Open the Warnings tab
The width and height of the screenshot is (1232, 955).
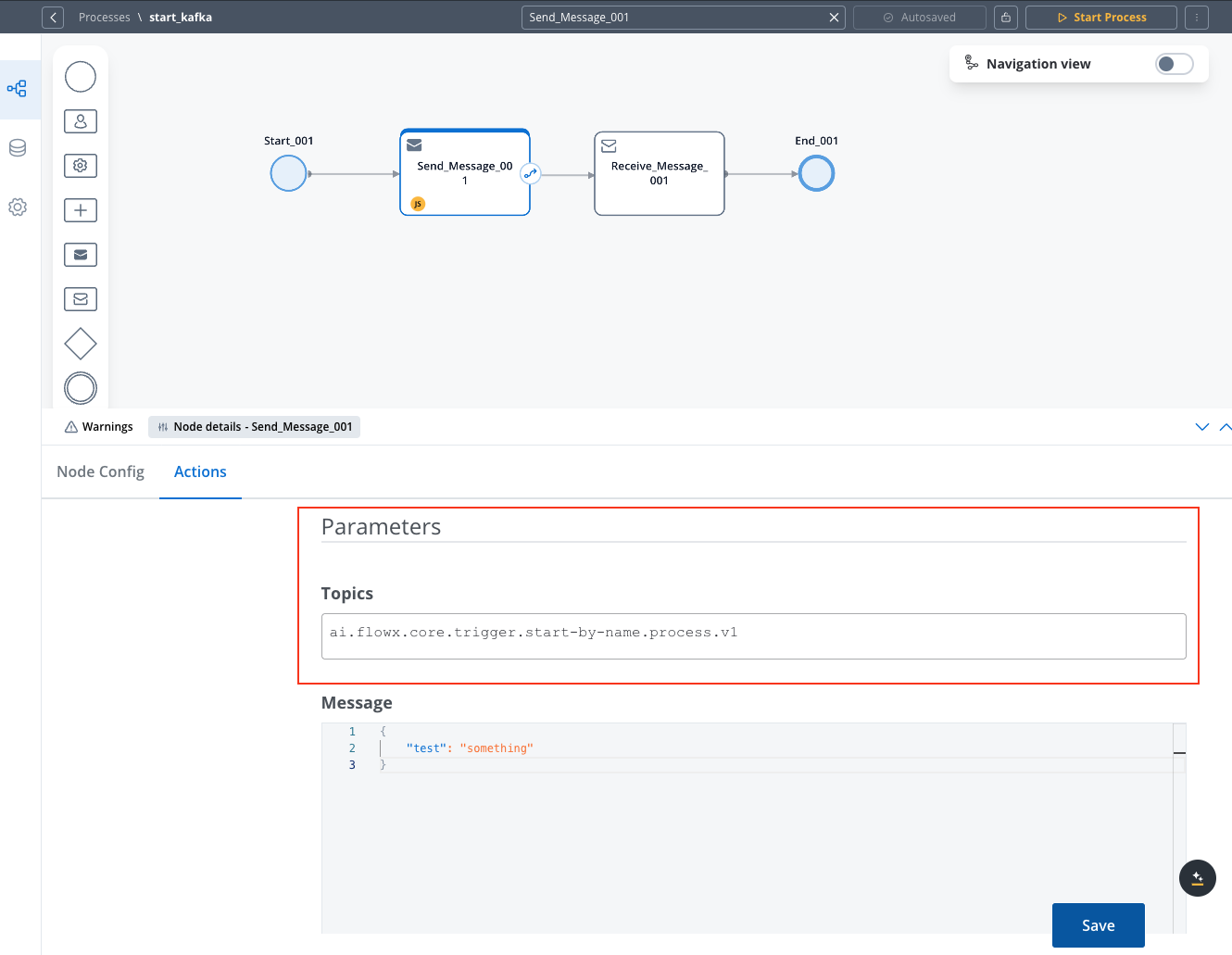[x=99, y=427]
